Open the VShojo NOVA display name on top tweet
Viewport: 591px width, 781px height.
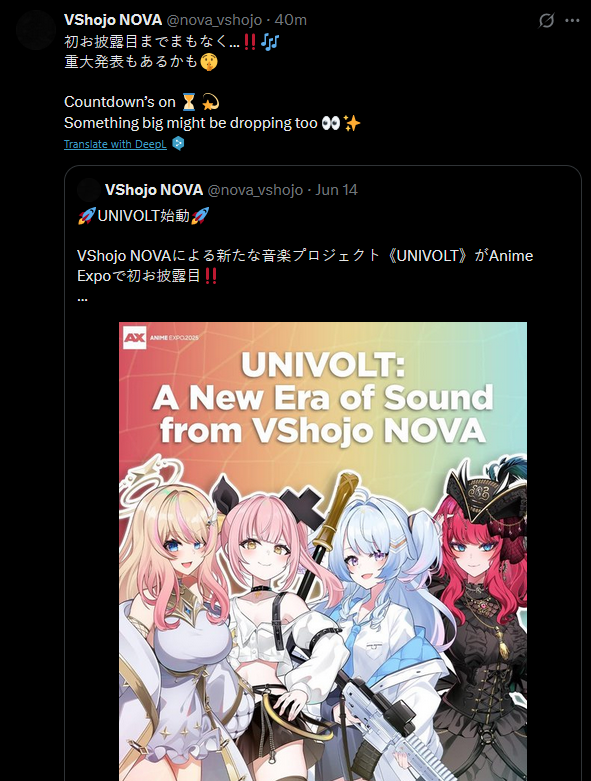pyautogui.click(x=113, y=20)
